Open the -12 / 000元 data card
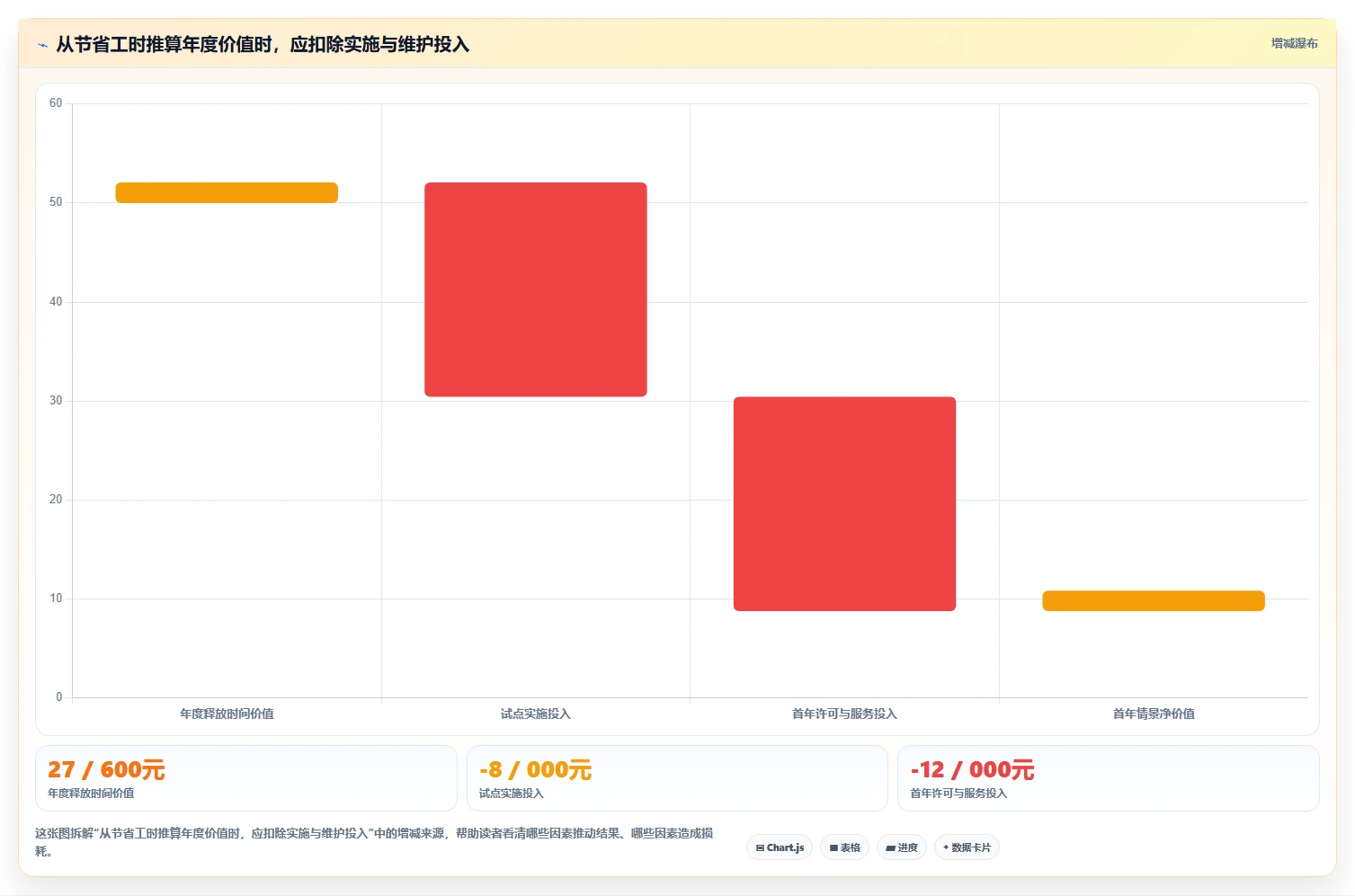 (1109, 778)
